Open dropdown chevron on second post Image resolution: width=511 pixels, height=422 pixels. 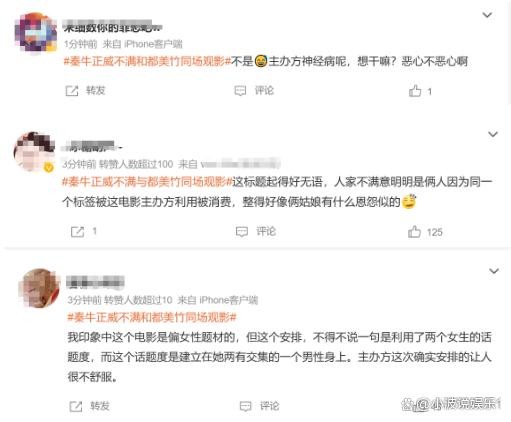coord(493,134)
